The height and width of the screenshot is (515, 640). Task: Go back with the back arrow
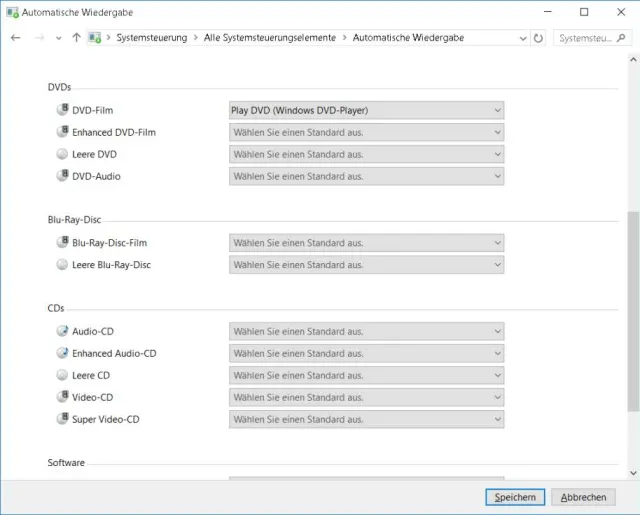[16, 38]
